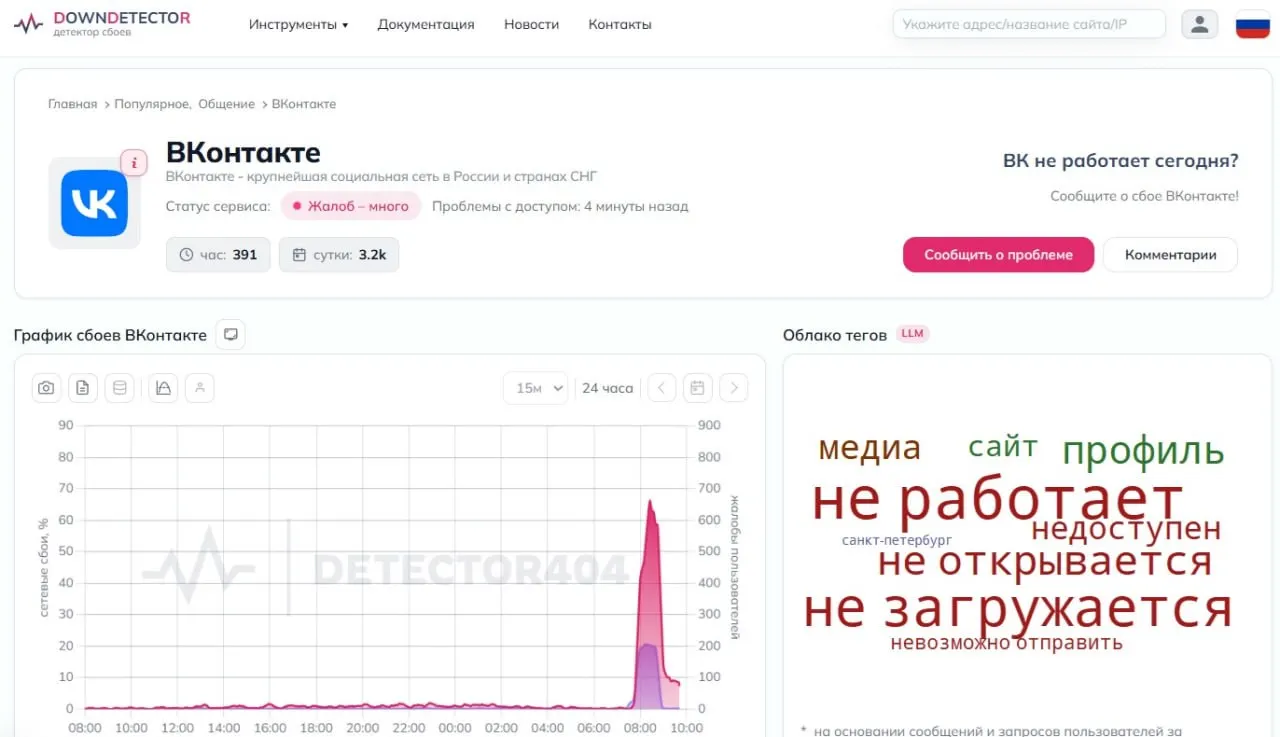The height and width of the screenshot is (737, 1280).
Task: Click the tag 'сайт' in the cloud
Action: 1003,446
